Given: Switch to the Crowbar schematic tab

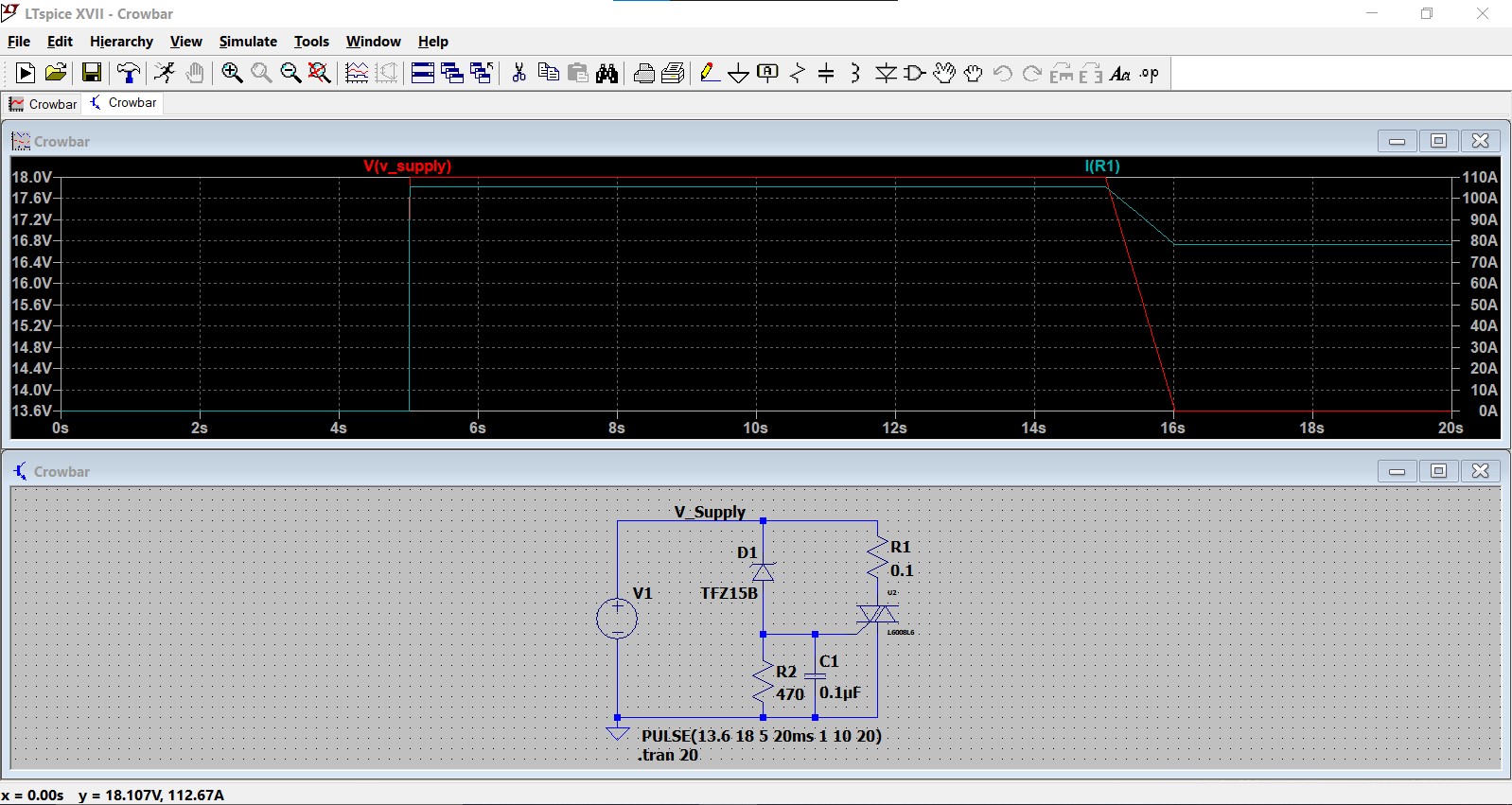Looking at the screenshot, I should (124, 103).
